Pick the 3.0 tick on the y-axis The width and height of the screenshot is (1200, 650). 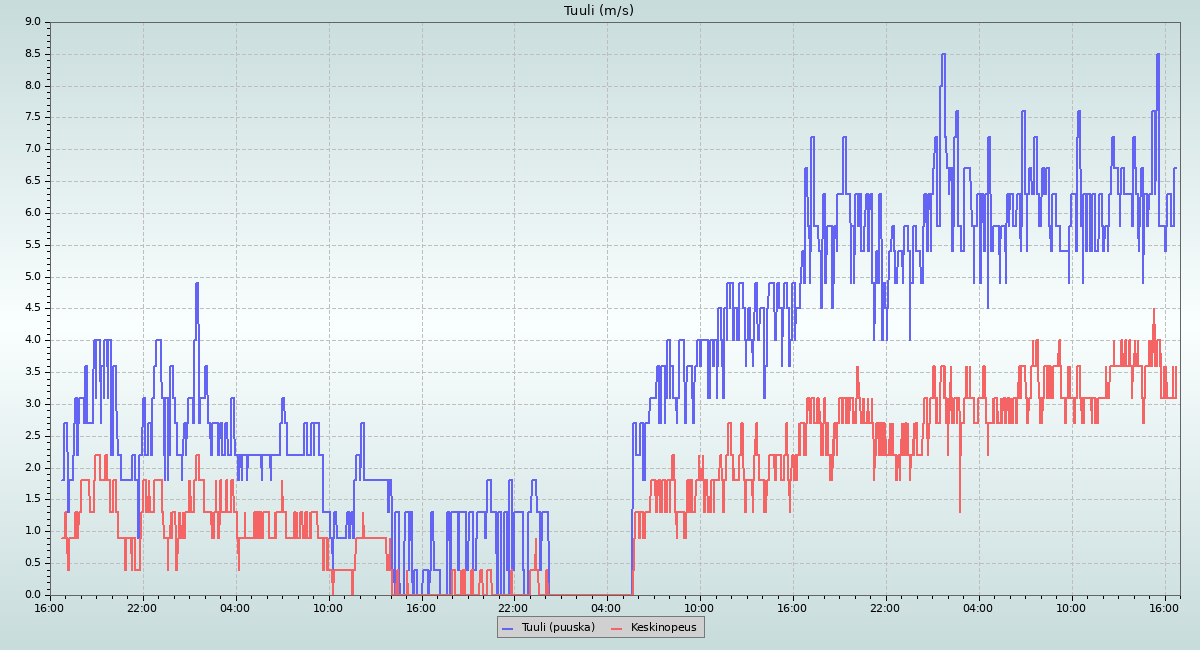click(x=33, y=404)
